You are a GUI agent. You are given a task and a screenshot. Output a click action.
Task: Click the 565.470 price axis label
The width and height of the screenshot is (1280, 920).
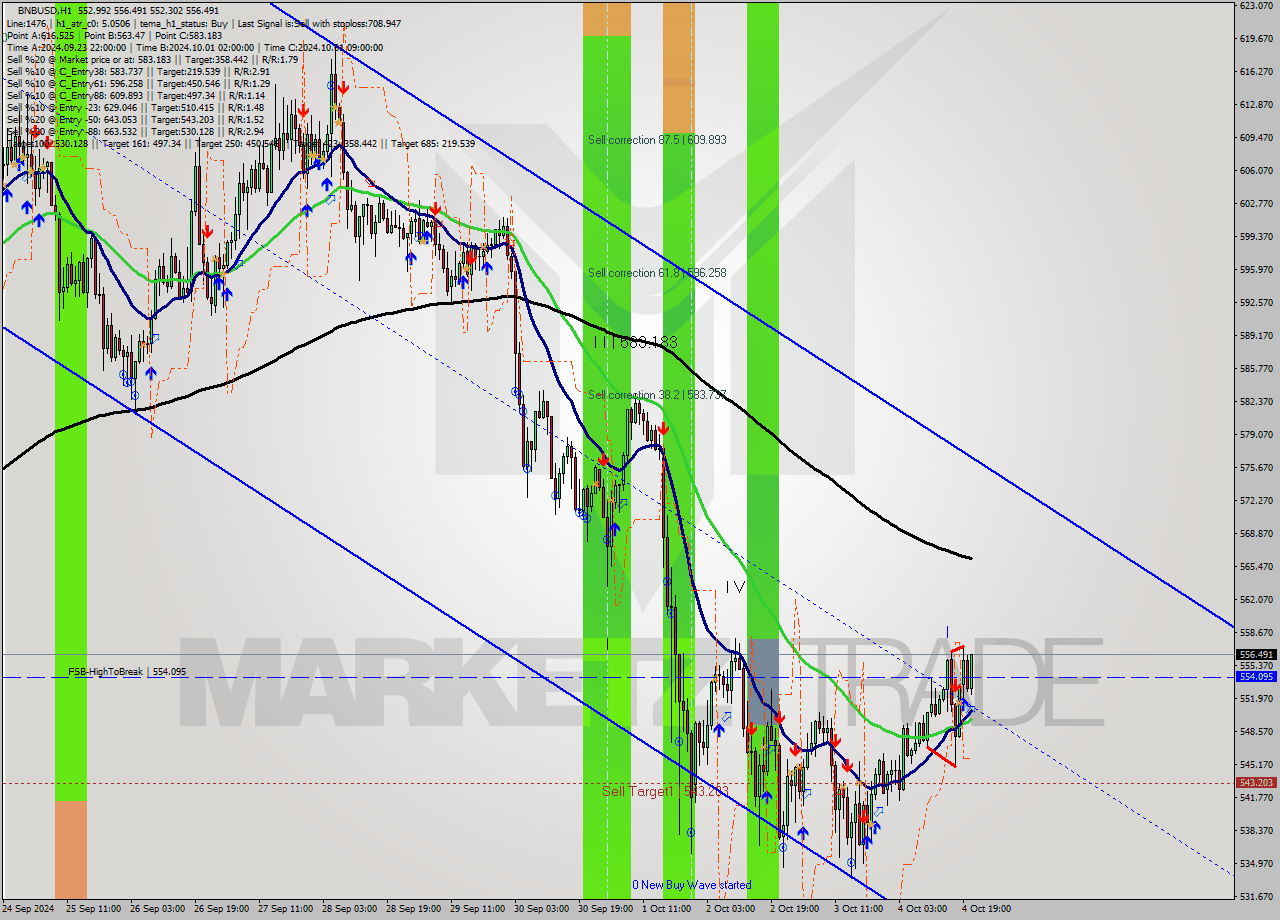coord(1256,566)
